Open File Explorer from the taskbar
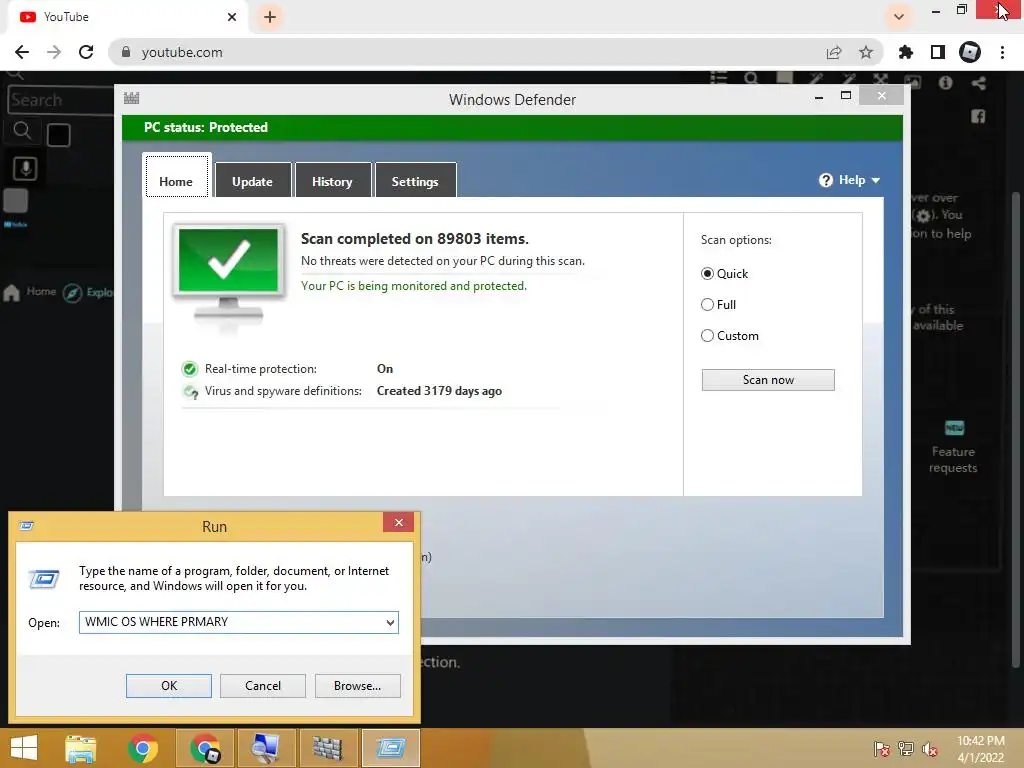The height and width of the screenshot is (768, 1024). pyautogui.click(x=81, y=748)
